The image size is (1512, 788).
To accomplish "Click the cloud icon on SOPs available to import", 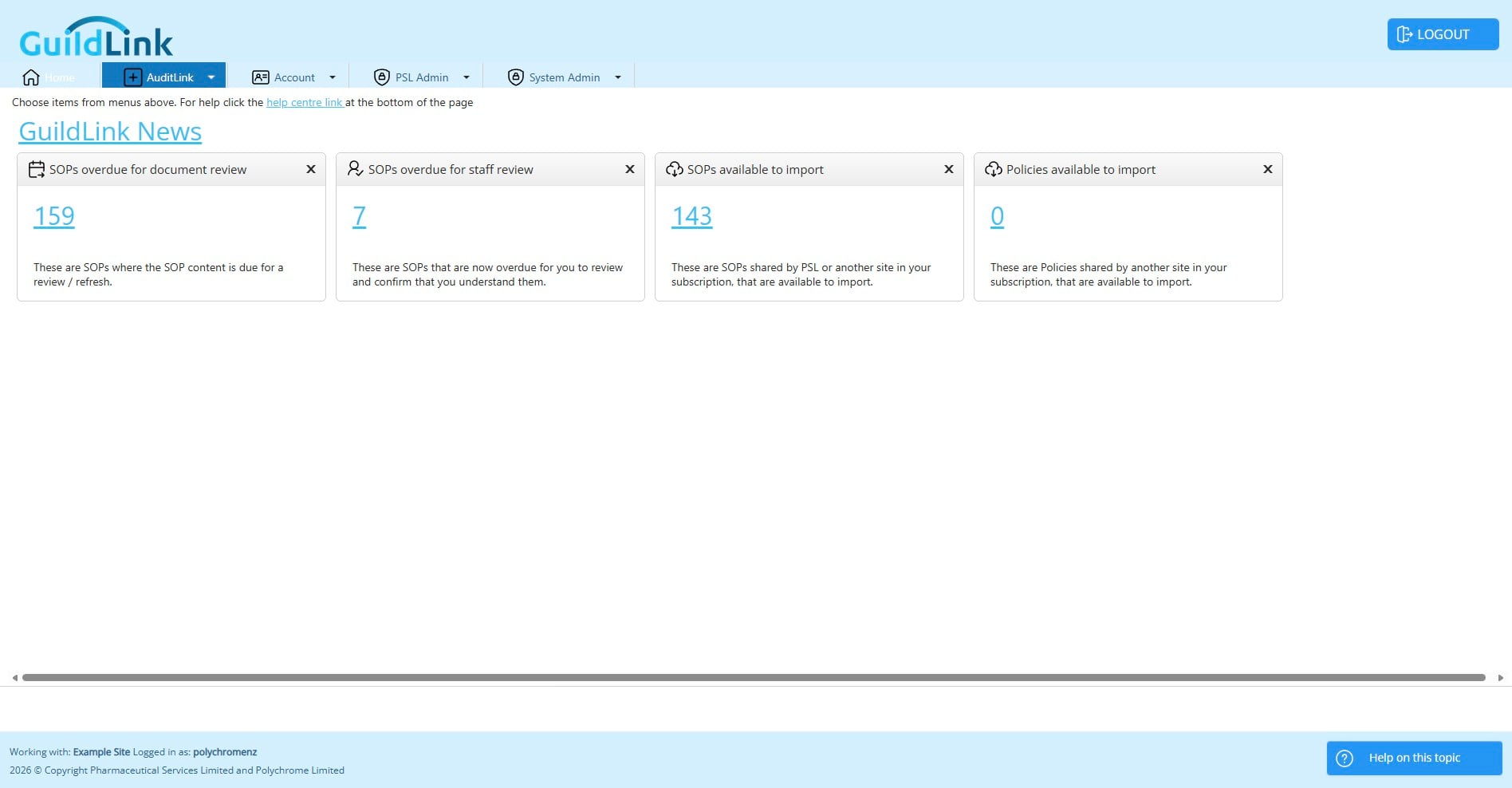I will click(x=675, y=169).
